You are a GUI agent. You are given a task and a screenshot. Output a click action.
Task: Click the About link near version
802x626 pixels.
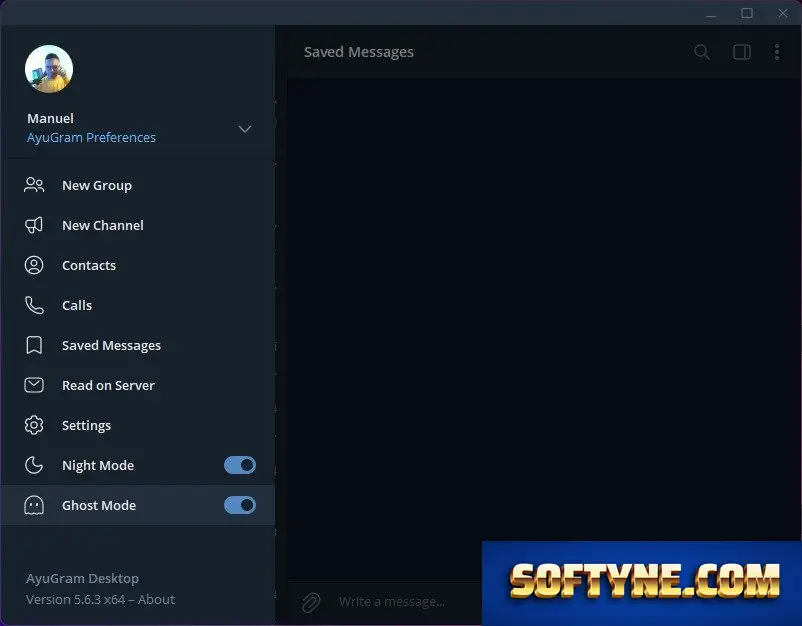click(156, 599)
